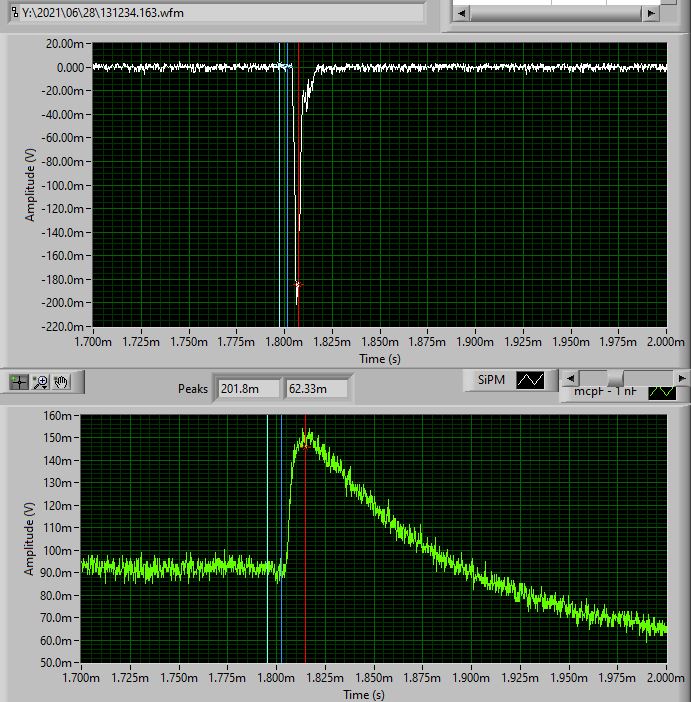This screenshot has width=691, height=702.
Task: Click upper graph time axis start 1.700m
Action: 93,342
